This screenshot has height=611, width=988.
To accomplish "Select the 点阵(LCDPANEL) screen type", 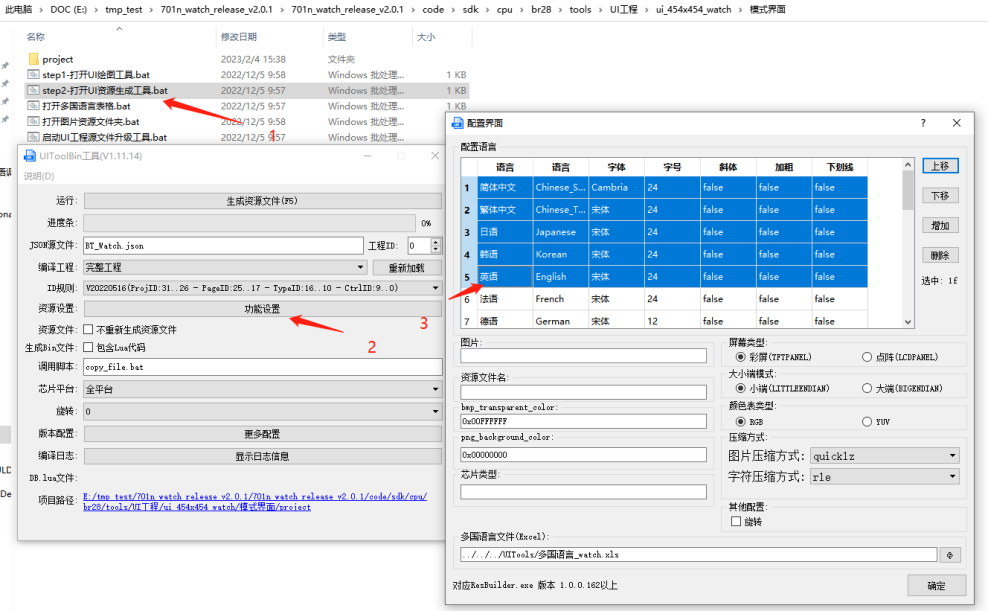I will click(867, 357).
